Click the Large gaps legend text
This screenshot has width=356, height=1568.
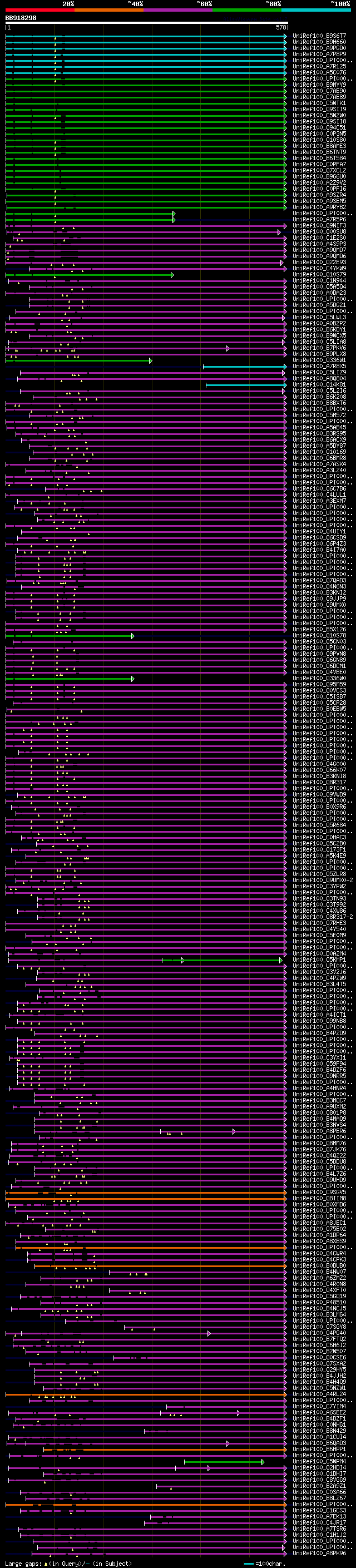pyautogui.click(x=67, y=1563)
